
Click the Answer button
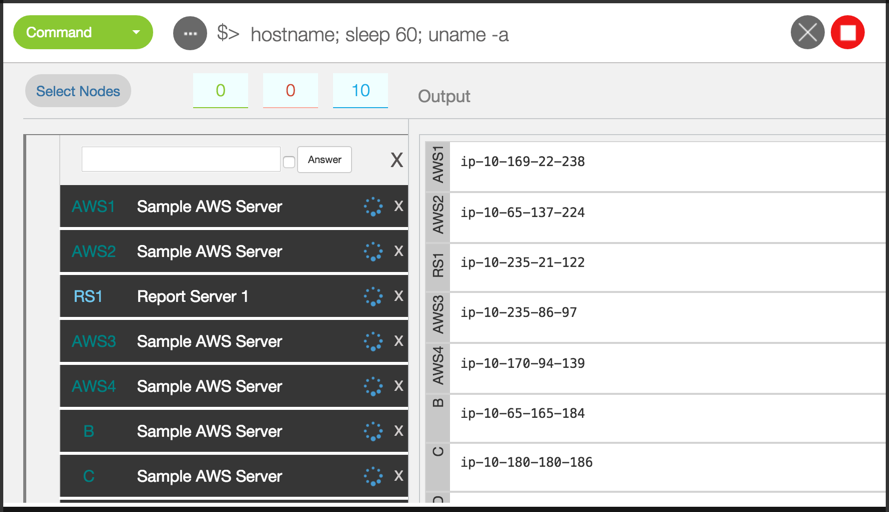(324, 159)
